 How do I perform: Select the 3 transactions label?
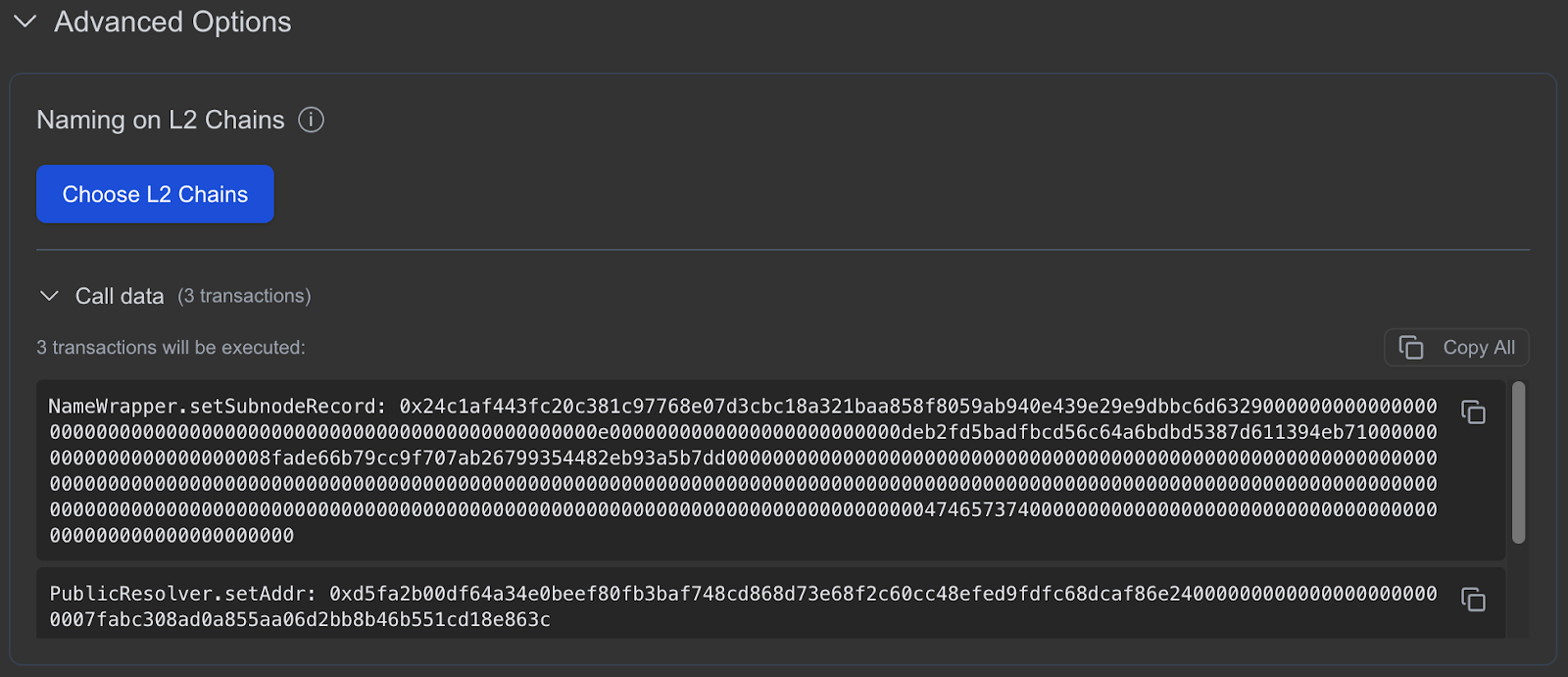[243, 295]
